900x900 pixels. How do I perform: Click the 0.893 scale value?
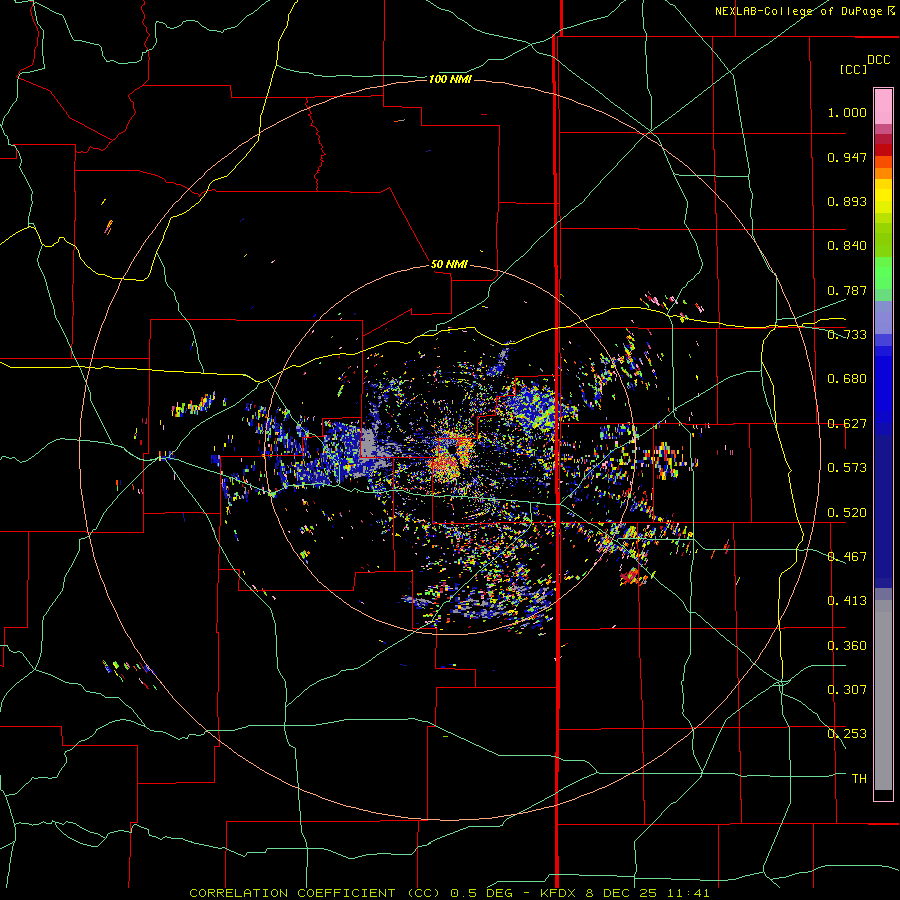click(x=847, y=201)
